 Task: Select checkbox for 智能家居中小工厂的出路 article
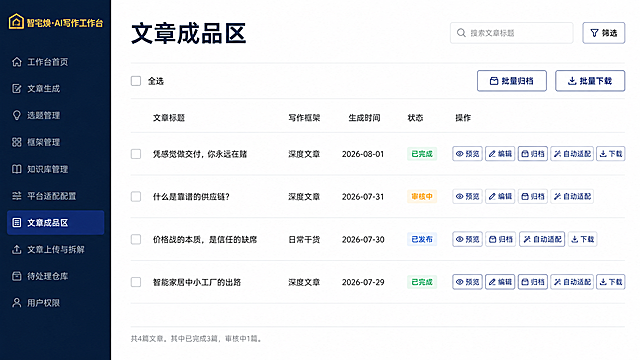coord(136,282)
